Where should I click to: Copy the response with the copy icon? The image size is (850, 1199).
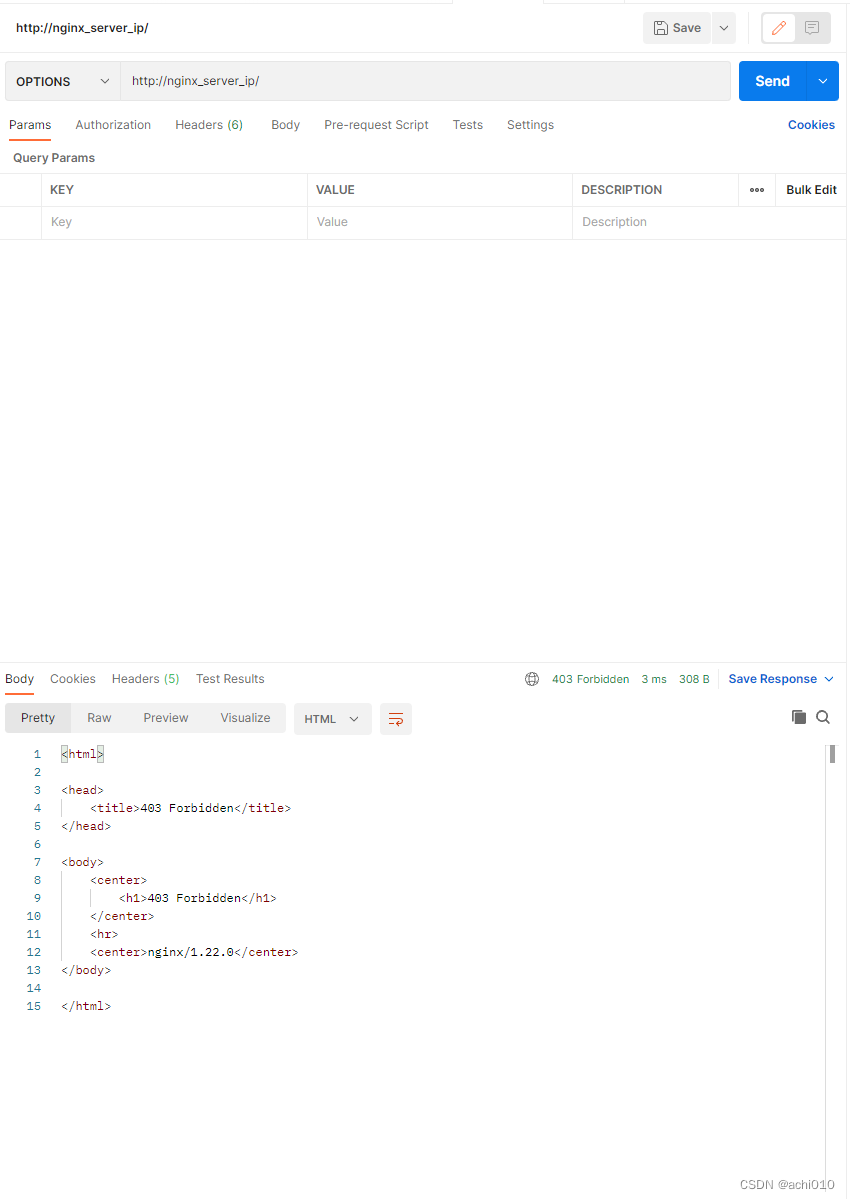tap(799, 716)
